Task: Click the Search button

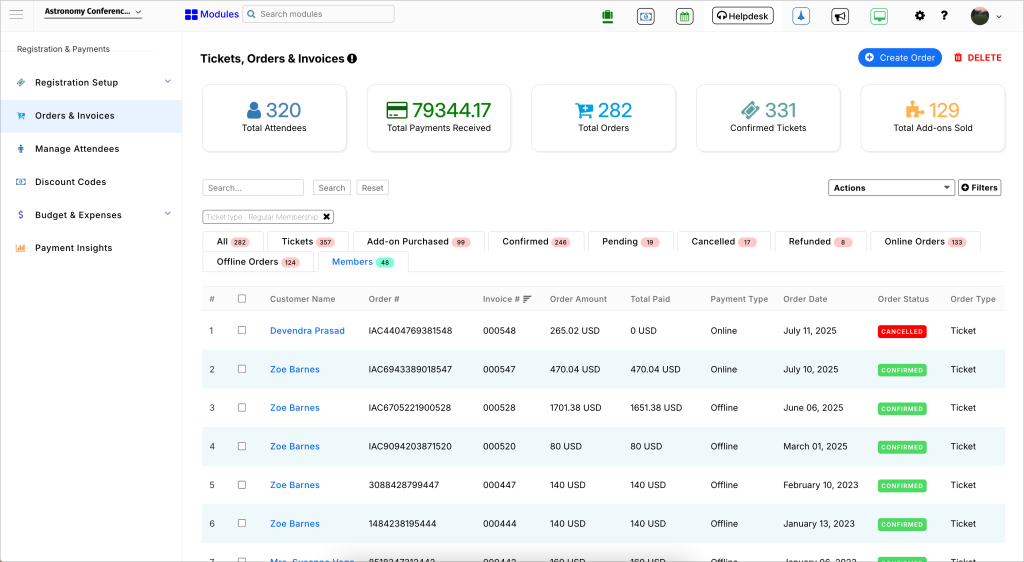Action: [332, 188]
